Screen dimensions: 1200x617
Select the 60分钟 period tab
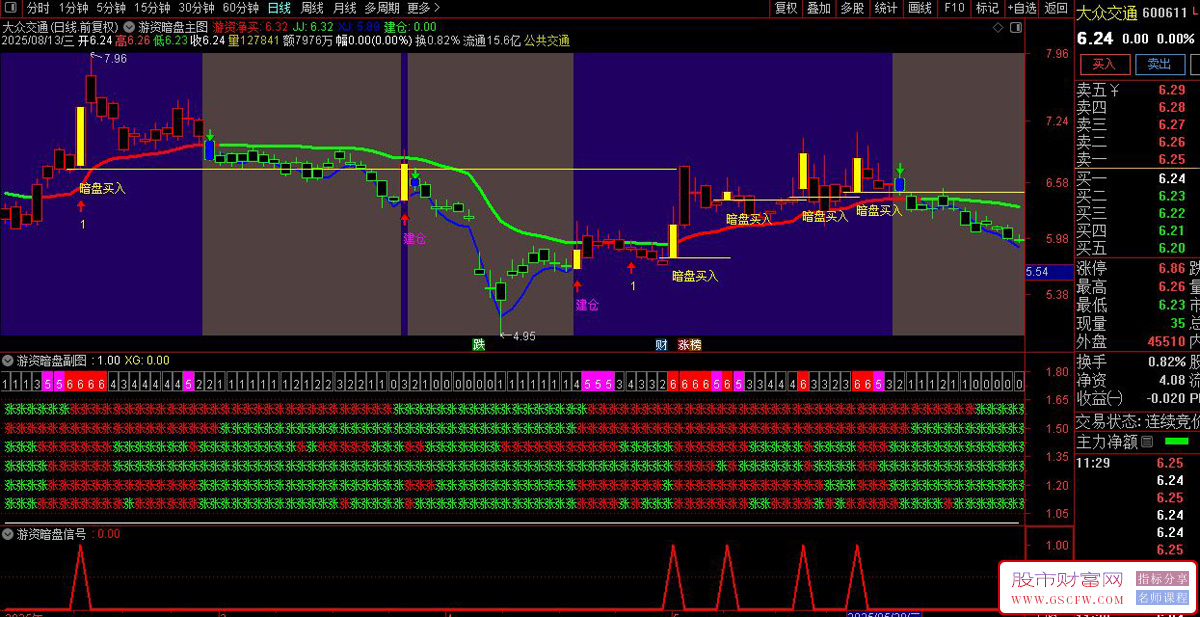tap(241, 8)
